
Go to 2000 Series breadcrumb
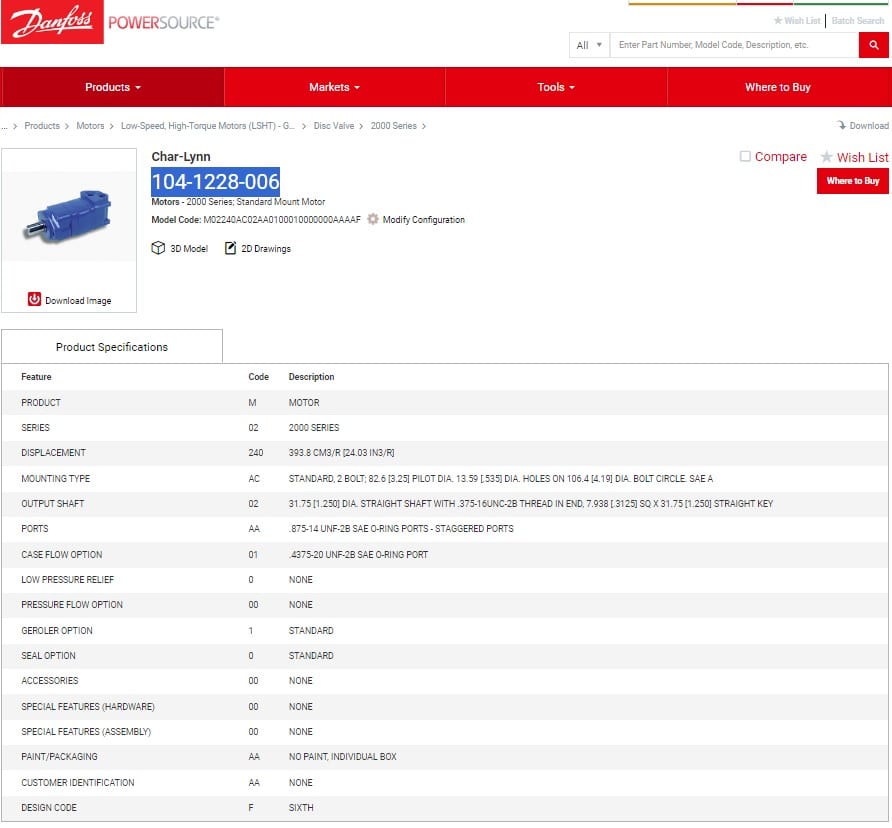pyautogui.click(x=394, y=126)
